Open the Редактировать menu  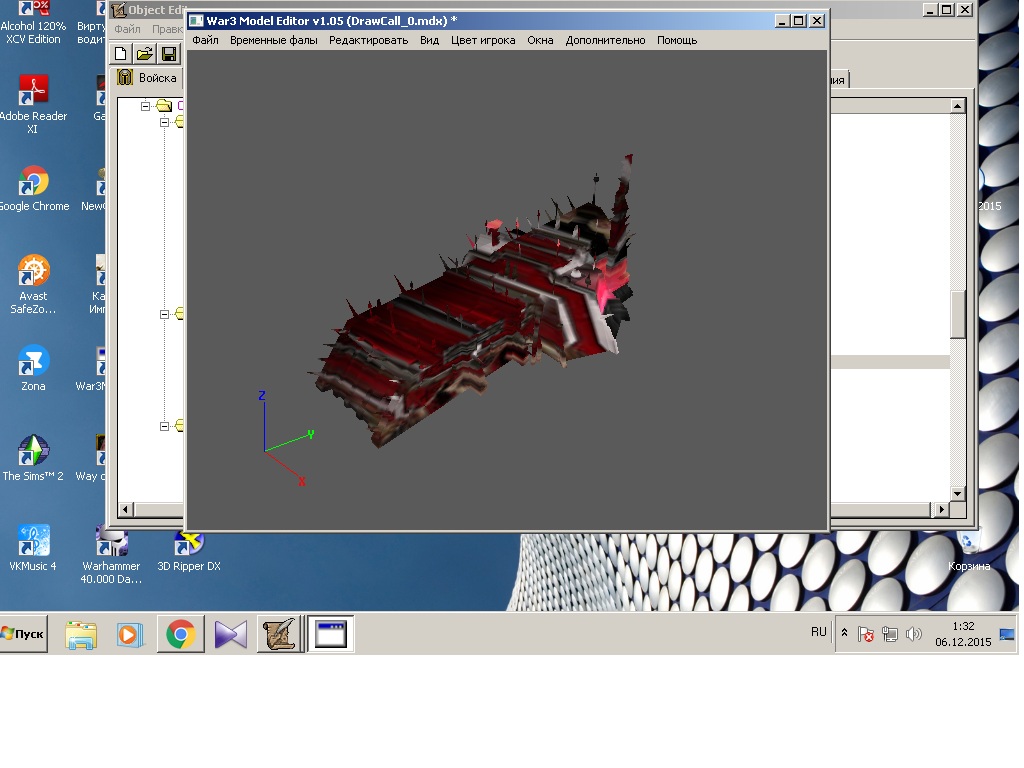[368, 40]
